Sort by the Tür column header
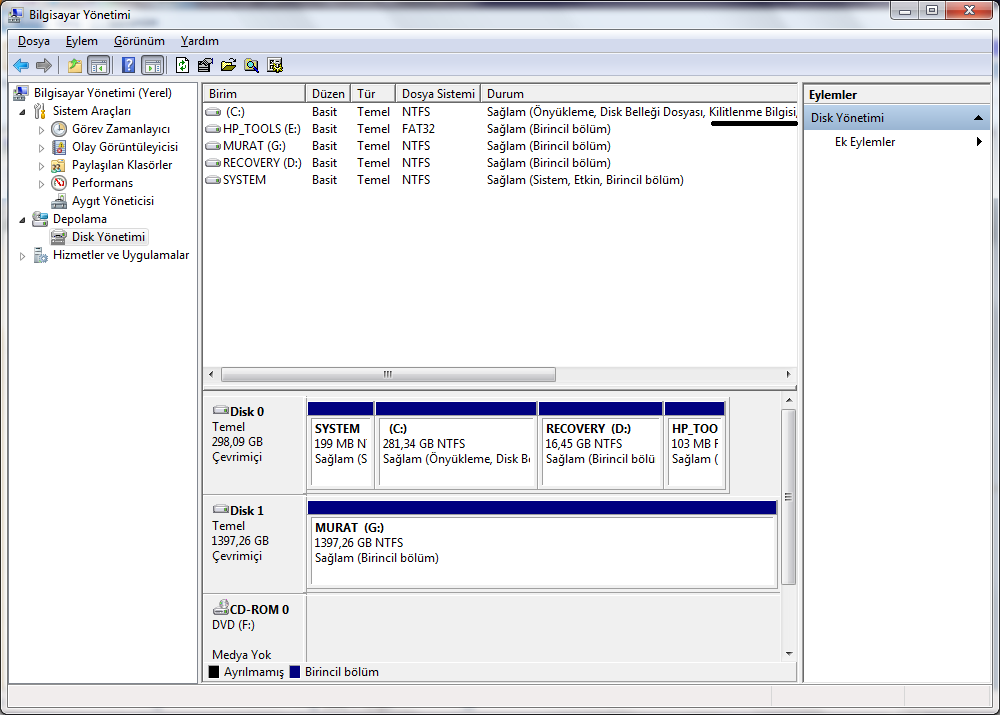Screen dimensions: 1000x715 click(373, 94)
